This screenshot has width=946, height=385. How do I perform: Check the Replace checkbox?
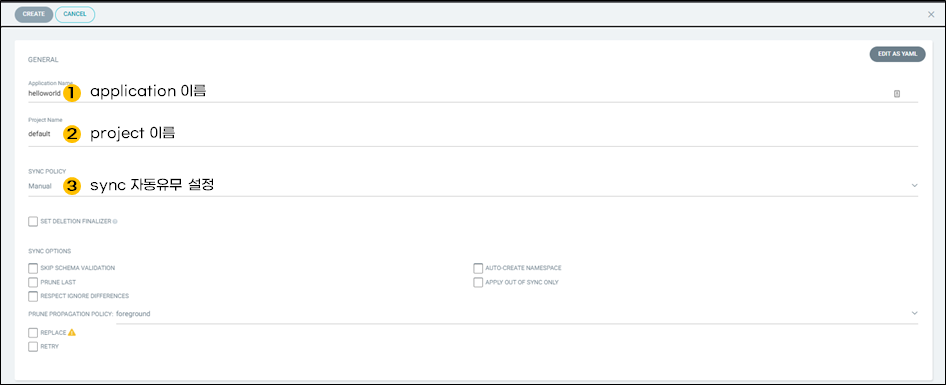click(x=33, y=332)
